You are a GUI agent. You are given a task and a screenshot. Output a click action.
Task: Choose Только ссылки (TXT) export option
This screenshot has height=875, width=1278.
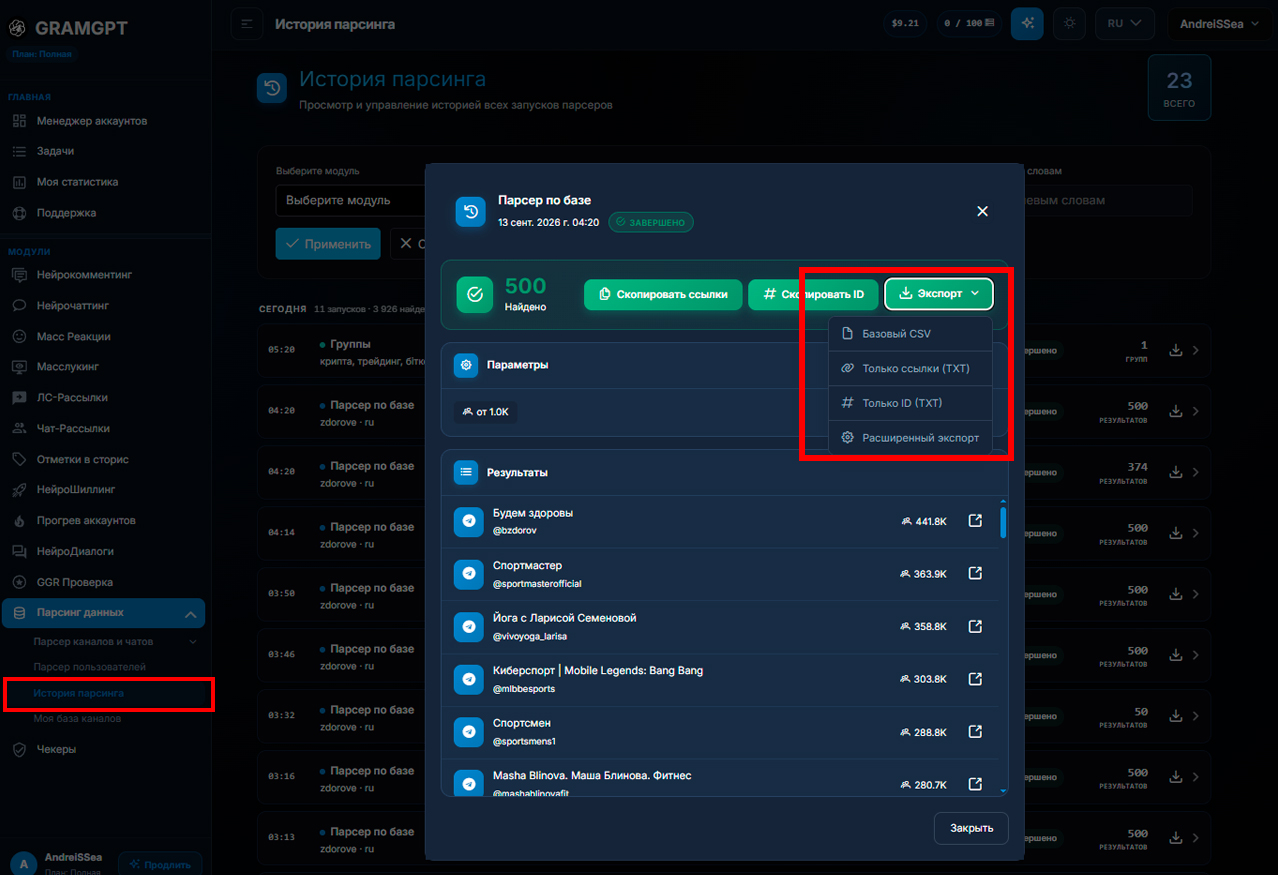click(910, 369)
